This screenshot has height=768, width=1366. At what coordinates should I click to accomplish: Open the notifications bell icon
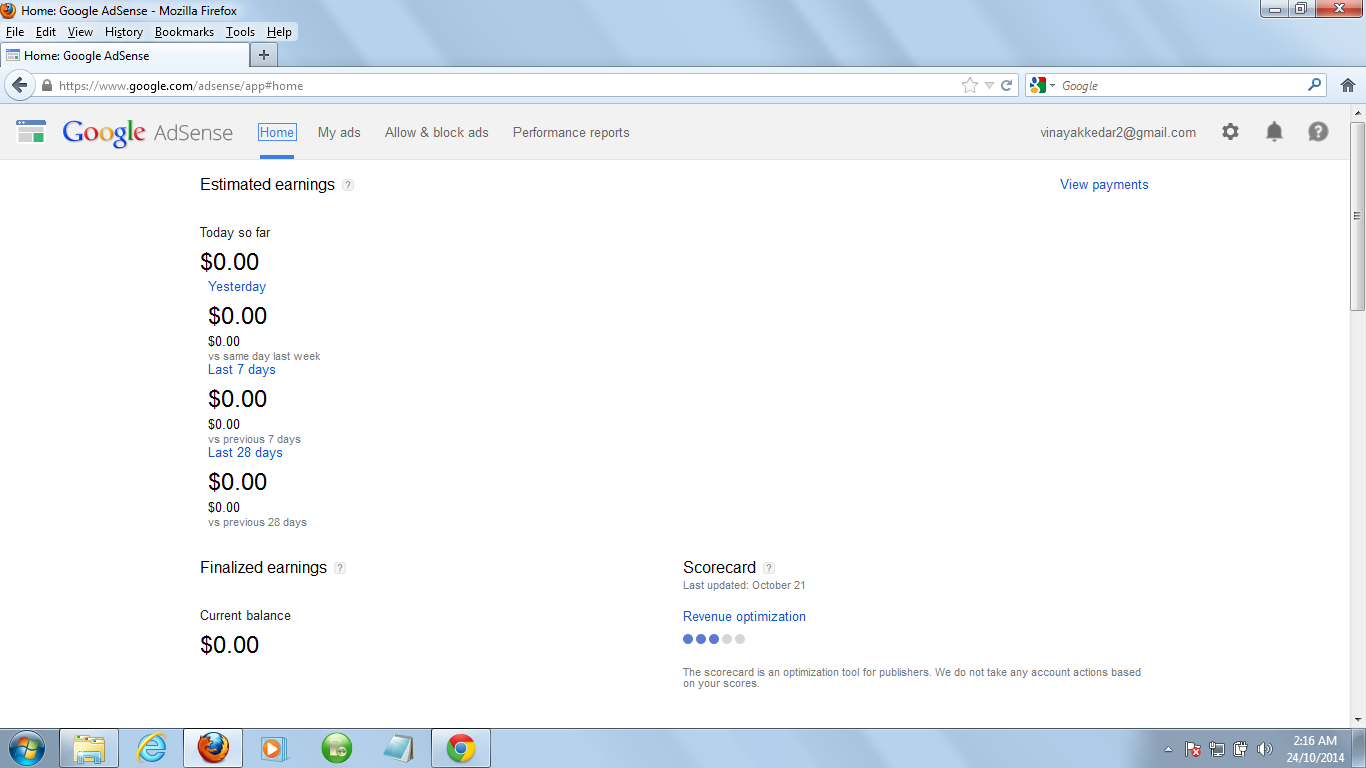pyautogui.click(x=1274, y=132)
